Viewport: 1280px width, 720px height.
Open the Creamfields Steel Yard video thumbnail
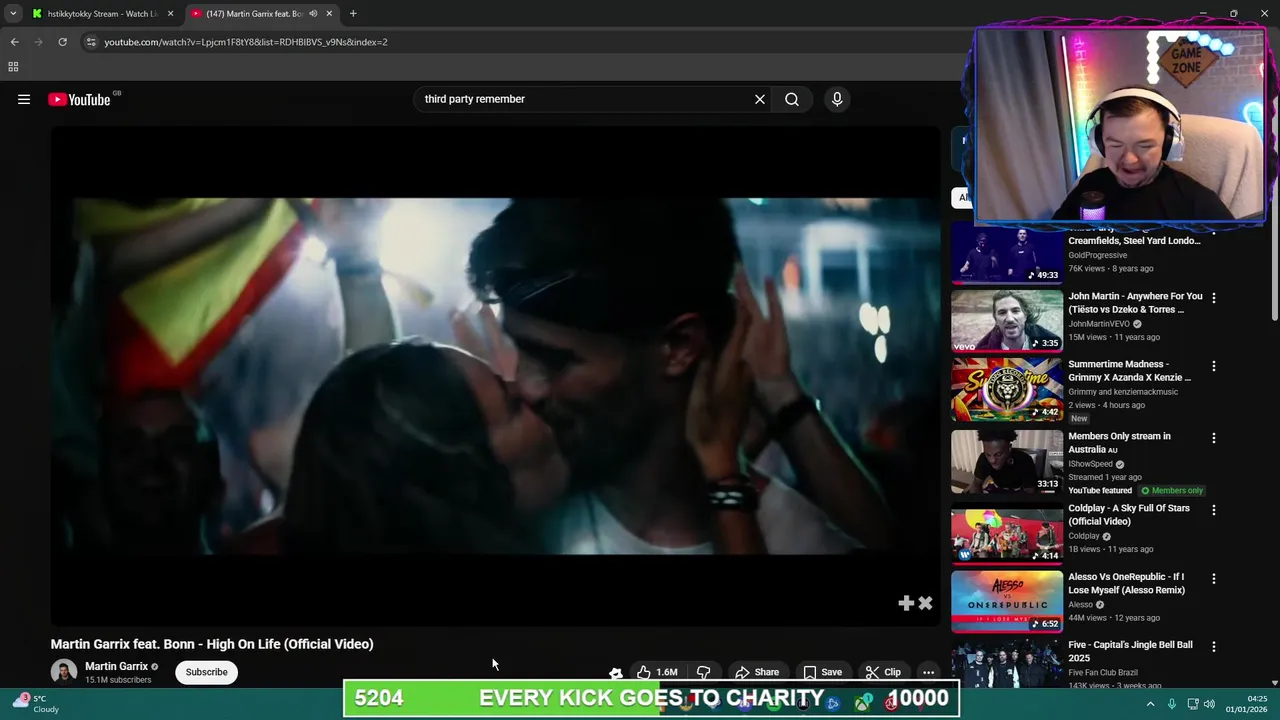tap(1007, 254)
